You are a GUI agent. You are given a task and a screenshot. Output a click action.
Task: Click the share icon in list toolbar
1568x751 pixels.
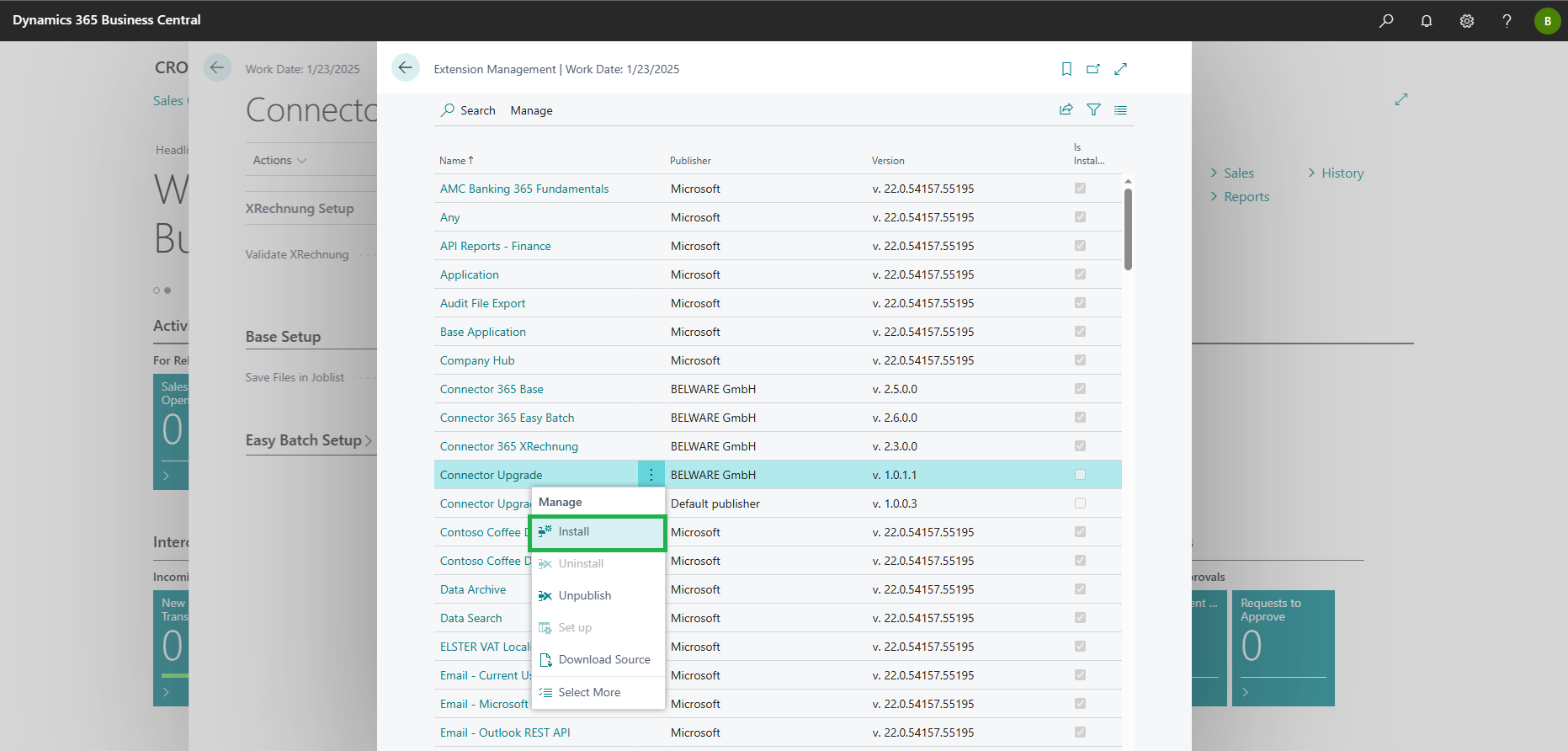pos(1066,109)
